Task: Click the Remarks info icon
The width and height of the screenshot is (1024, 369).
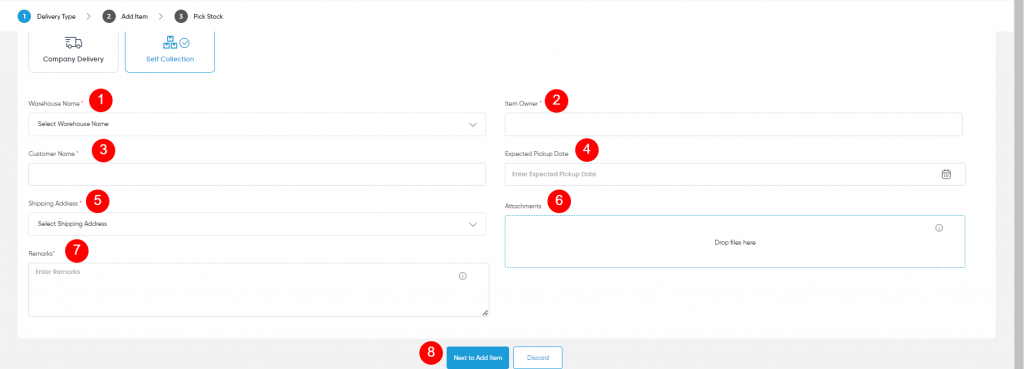Action: coord(463,276)
